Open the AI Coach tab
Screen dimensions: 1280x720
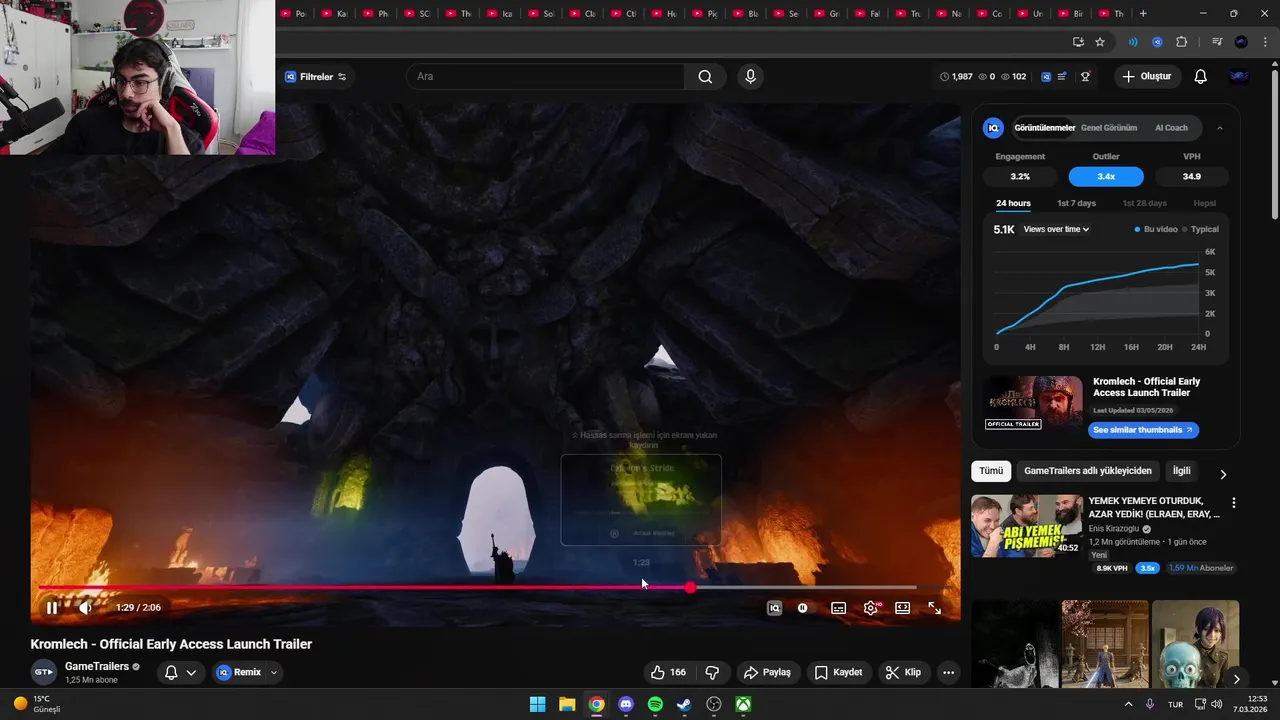point(1171,128)
